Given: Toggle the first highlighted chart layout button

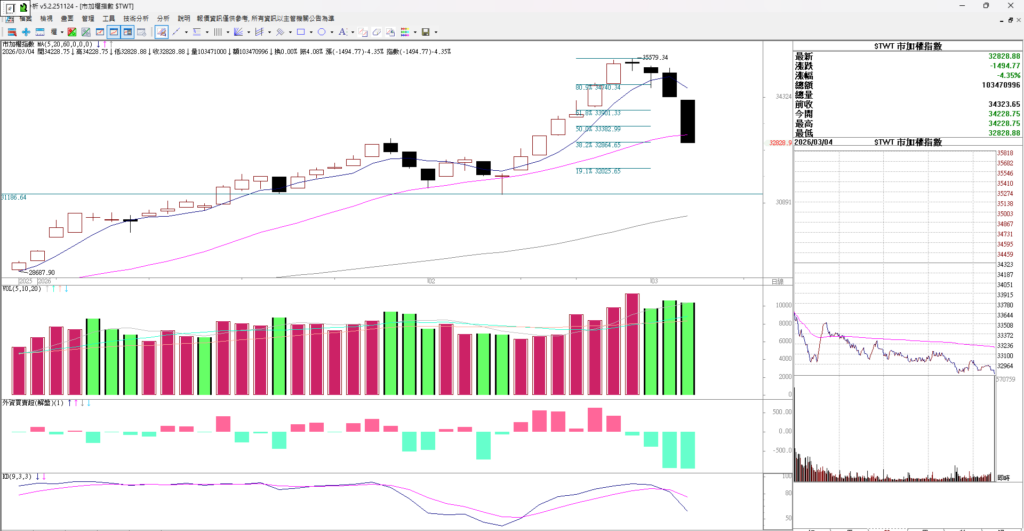Looking at the screenshot, I should 114,32.
